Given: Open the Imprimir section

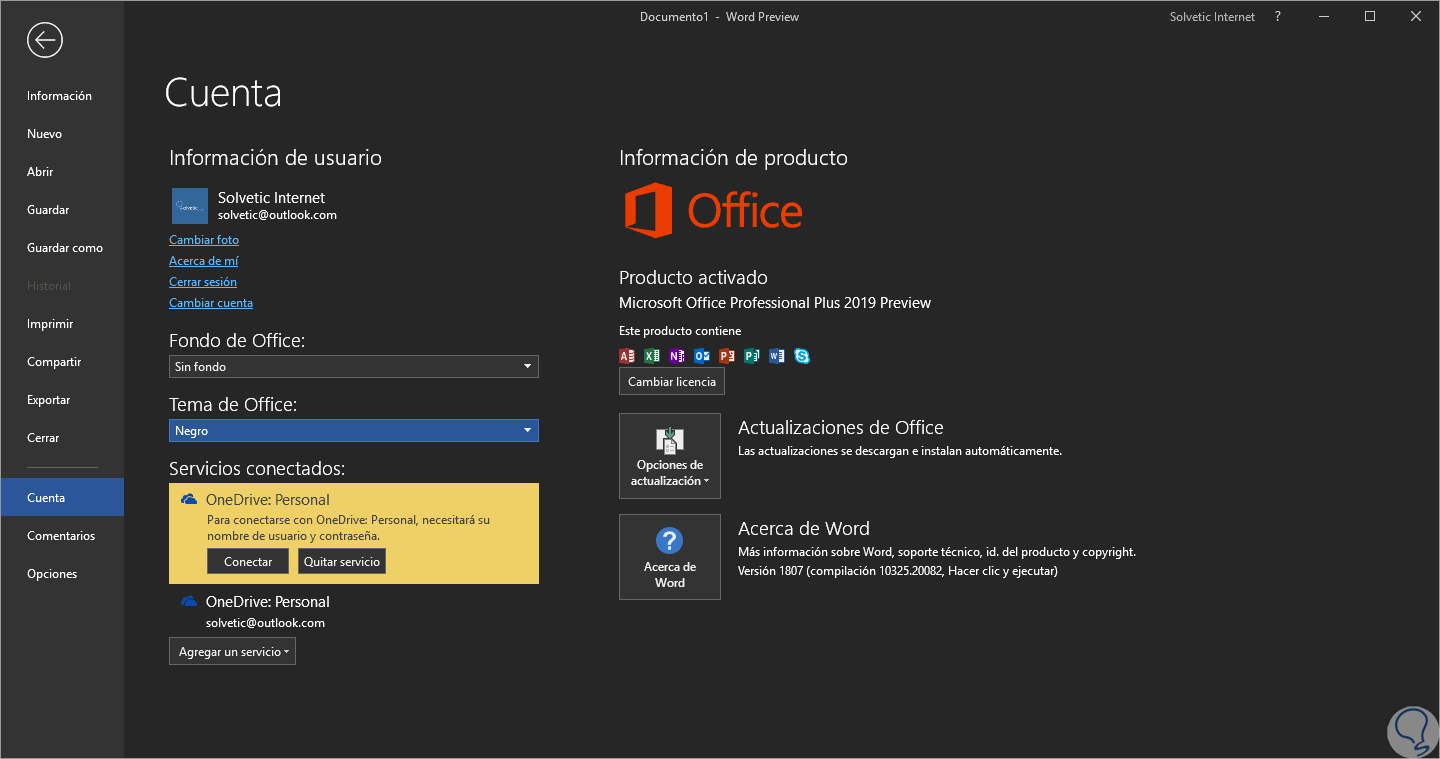Looking at the screenshot, I should point(62,324).
